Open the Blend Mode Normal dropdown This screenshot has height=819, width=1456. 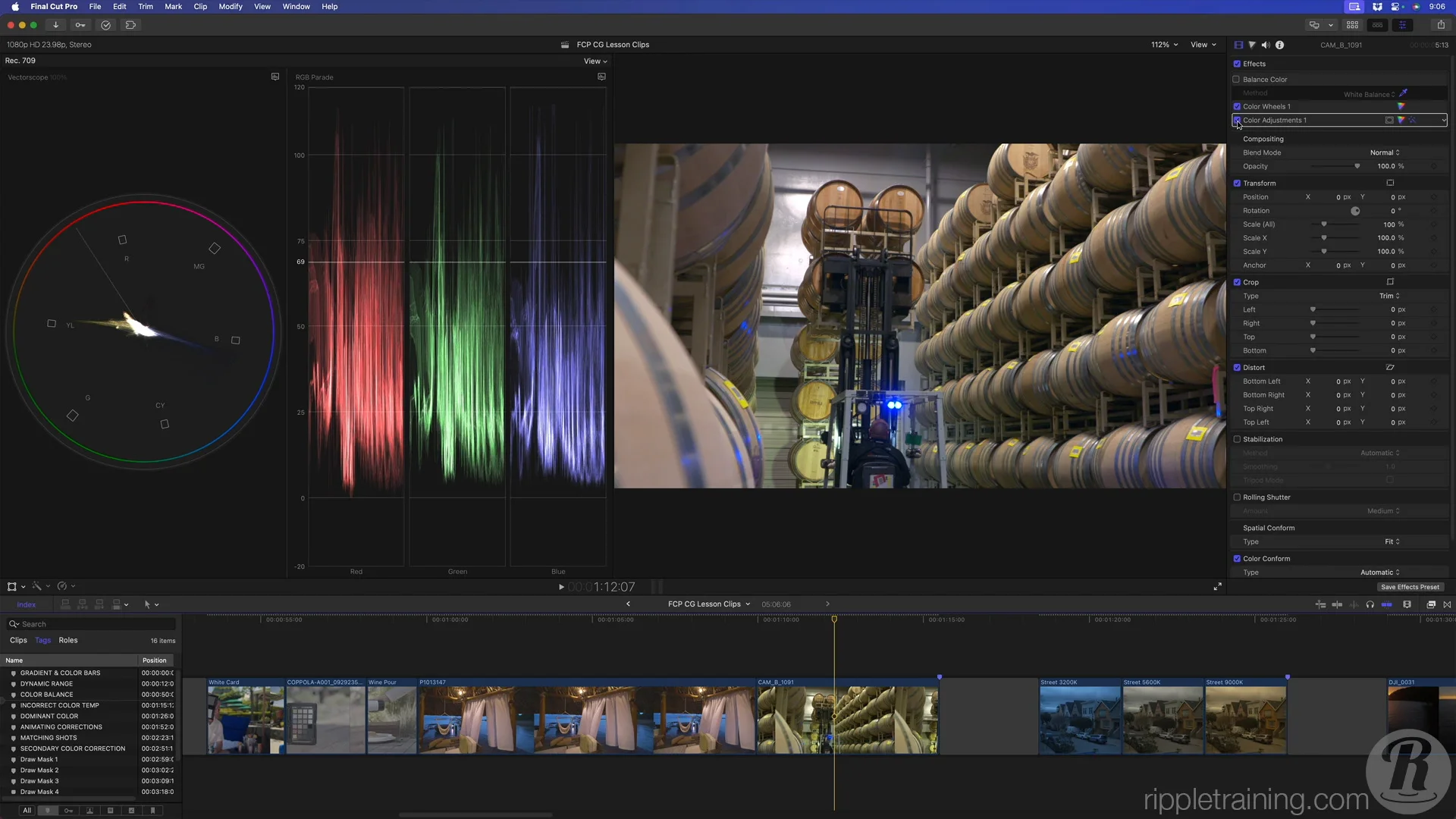click(x=1385, y=152)
